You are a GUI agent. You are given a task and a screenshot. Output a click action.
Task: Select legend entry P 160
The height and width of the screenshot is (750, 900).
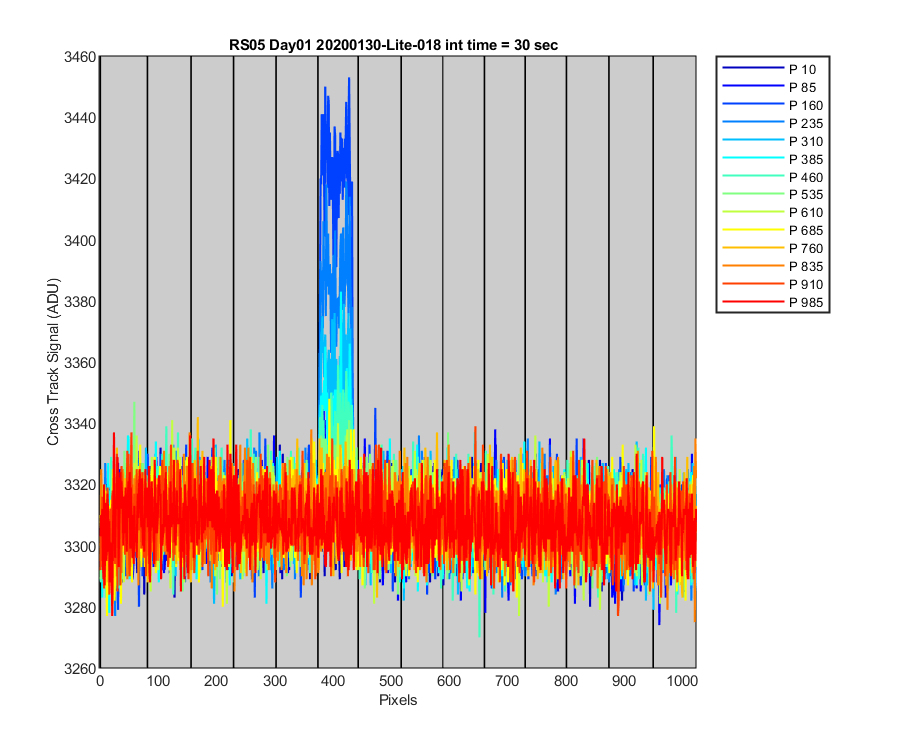click(773, 106)
